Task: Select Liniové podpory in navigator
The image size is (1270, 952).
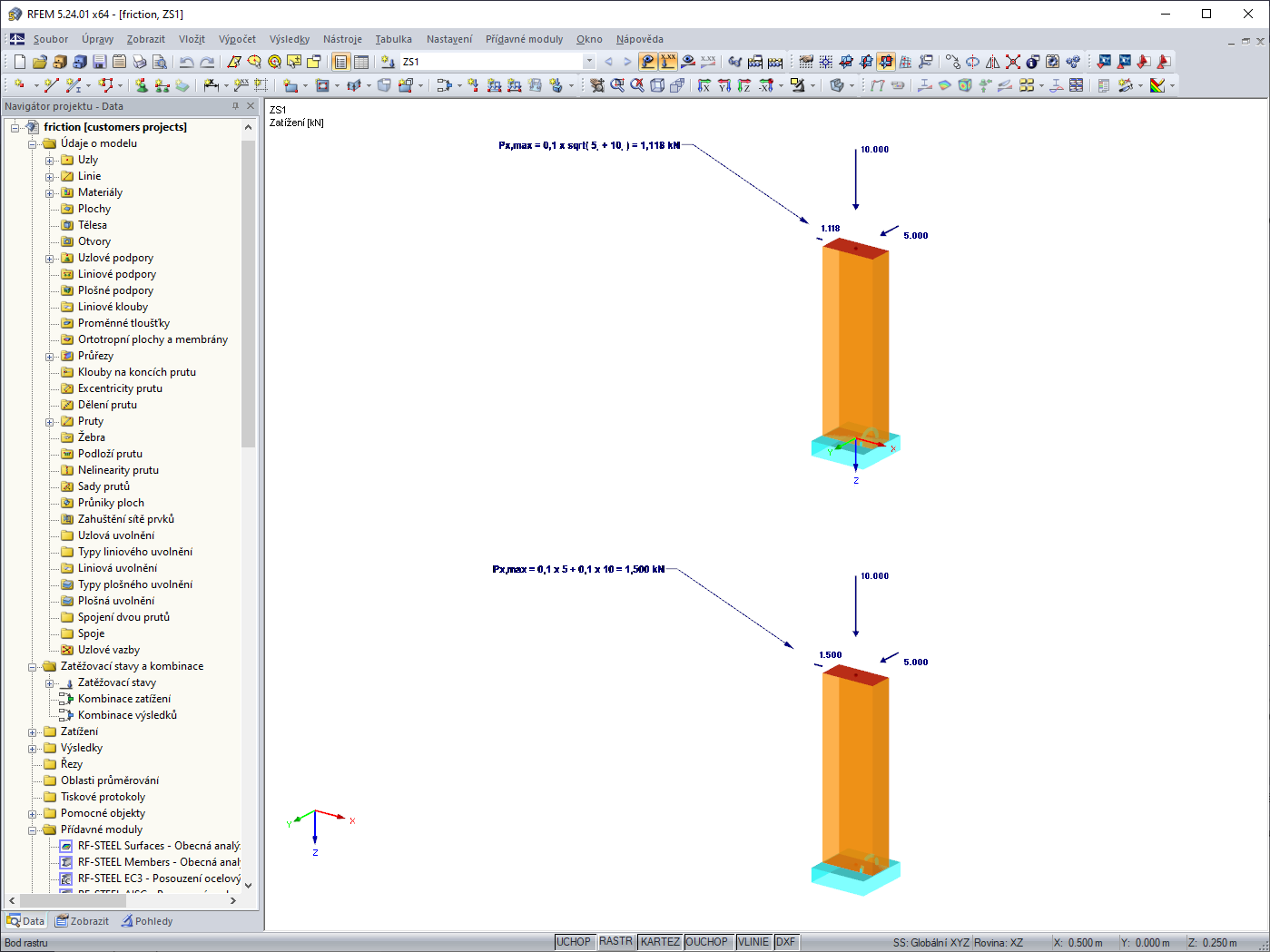Action: [x=117, y=274]
